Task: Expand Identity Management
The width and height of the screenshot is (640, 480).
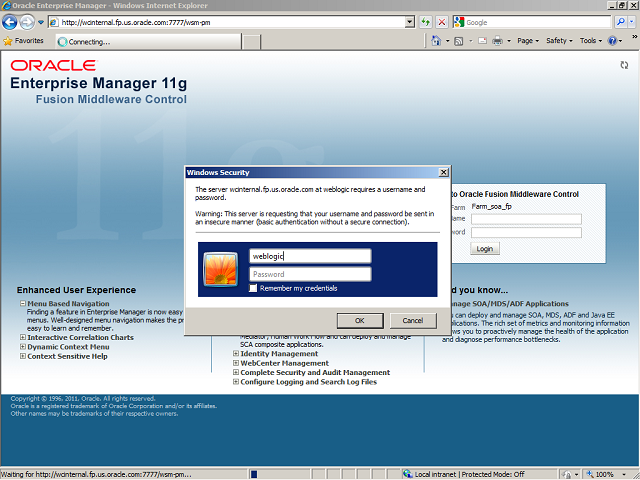Action: coord(236,354)
